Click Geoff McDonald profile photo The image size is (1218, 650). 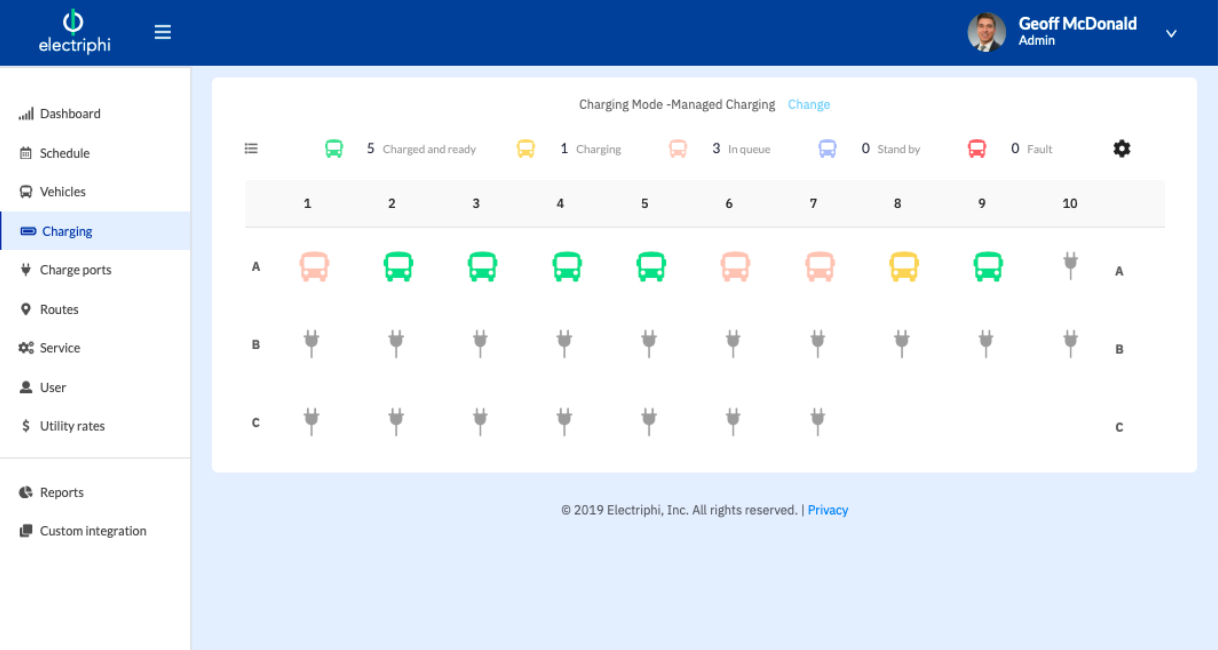click(x=986, y=32)
